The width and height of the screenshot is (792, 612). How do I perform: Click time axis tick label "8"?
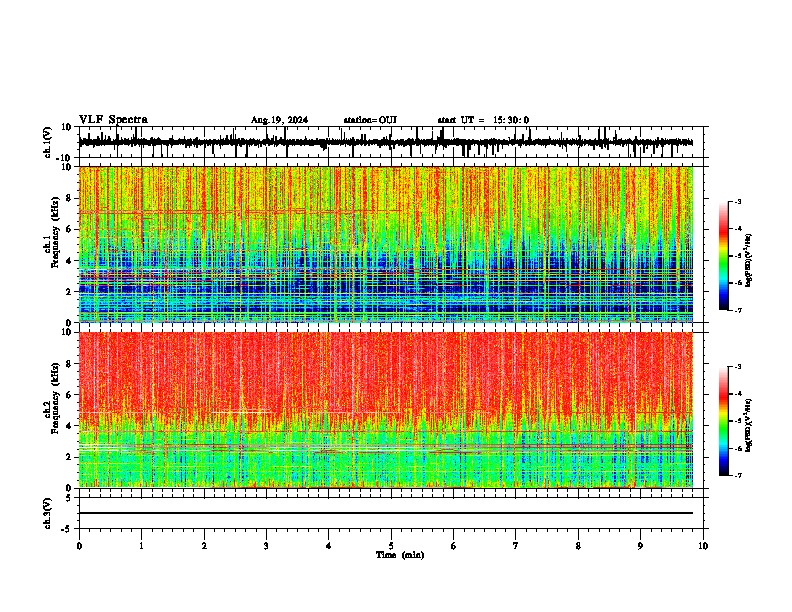(x=578, y=546)
